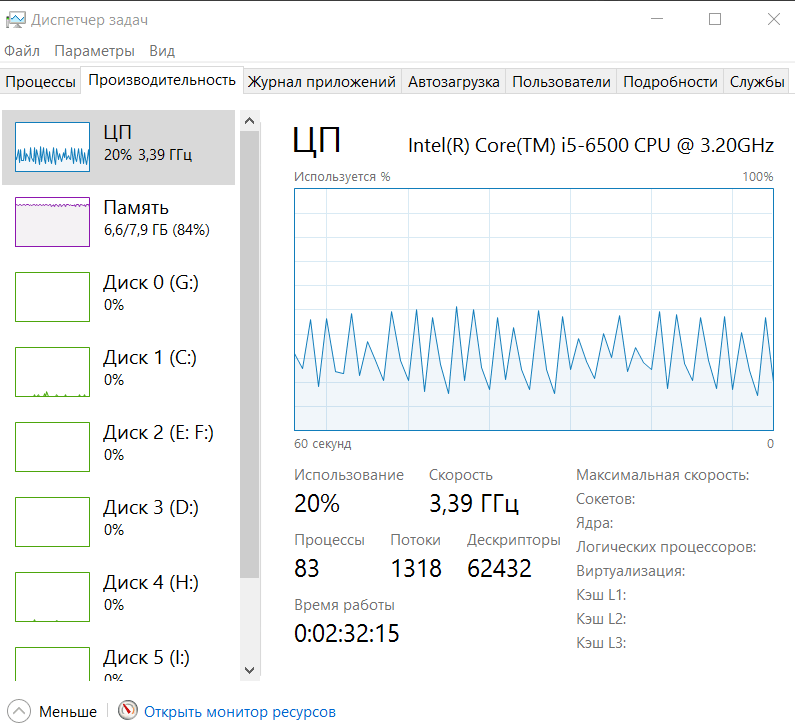Close the Диспетчер задач window
Image resolution: width=795 pixels, height=724 pixels.
click(774, 19)
